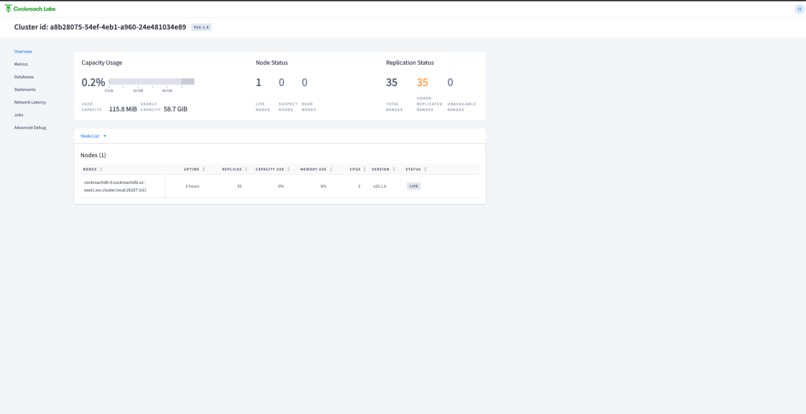The image size is (806, 414).
Task: Click the version badge beside the cluster id
Action: click(x=202, y=27)
